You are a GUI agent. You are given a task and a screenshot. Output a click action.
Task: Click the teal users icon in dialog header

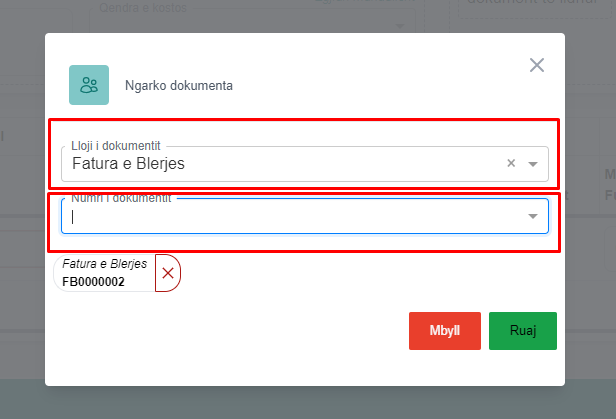pyautogui.click(x=89, y=85)
